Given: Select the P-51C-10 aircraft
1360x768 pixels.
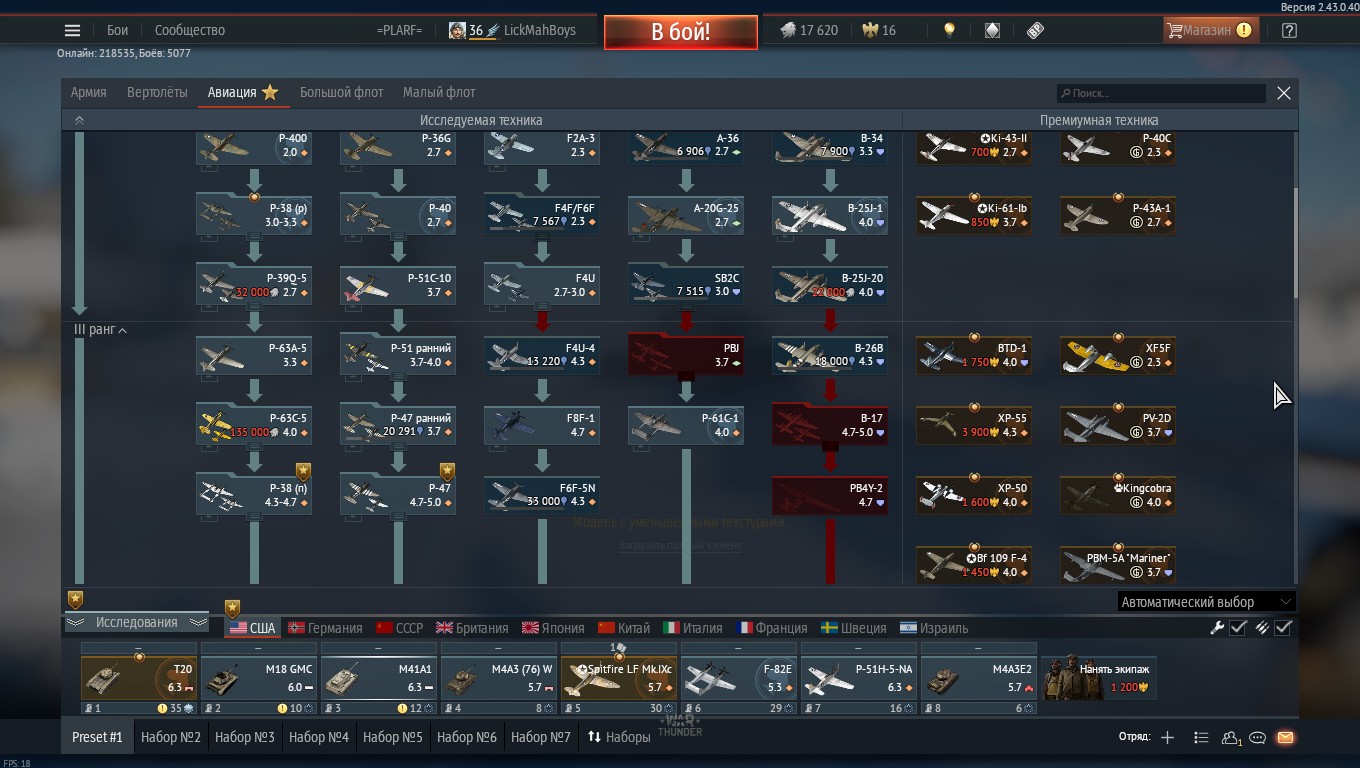Looking at the screenshot, I should coord(398,285).
